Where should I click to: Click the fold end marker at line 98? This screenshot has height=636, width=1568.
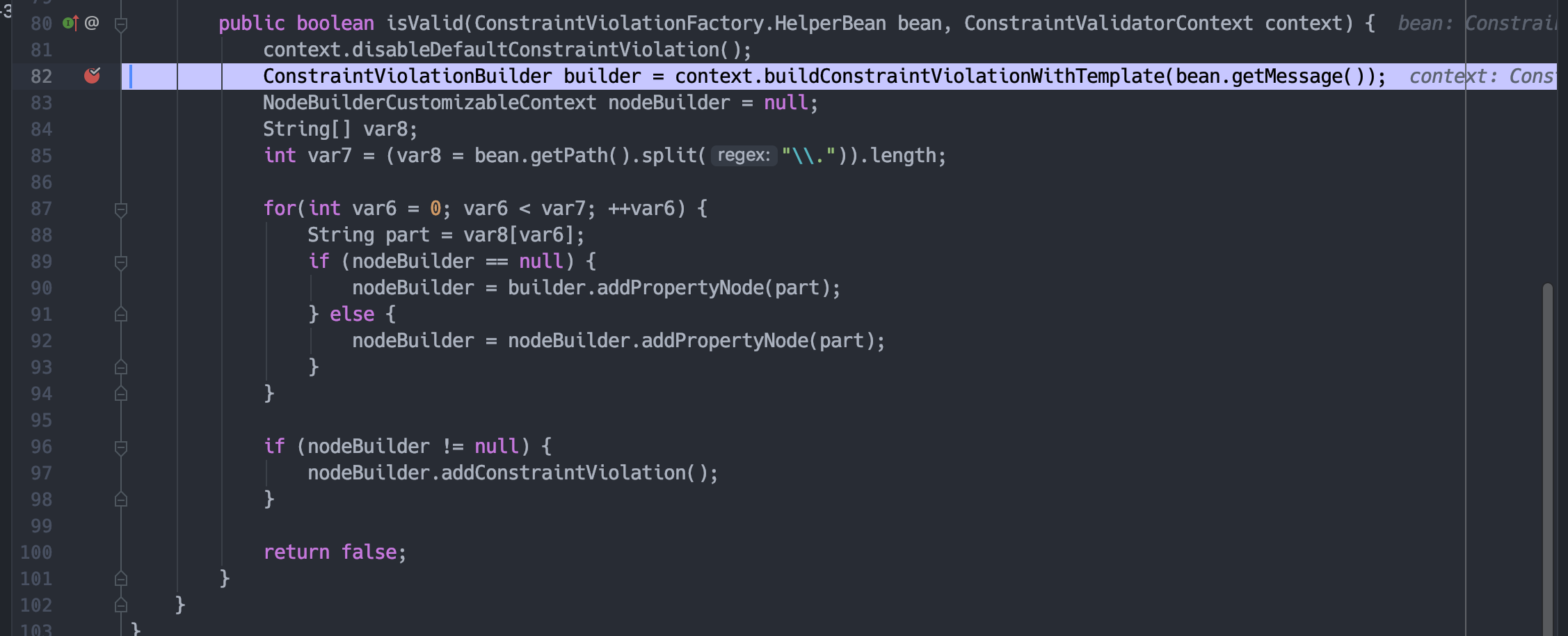121,499
